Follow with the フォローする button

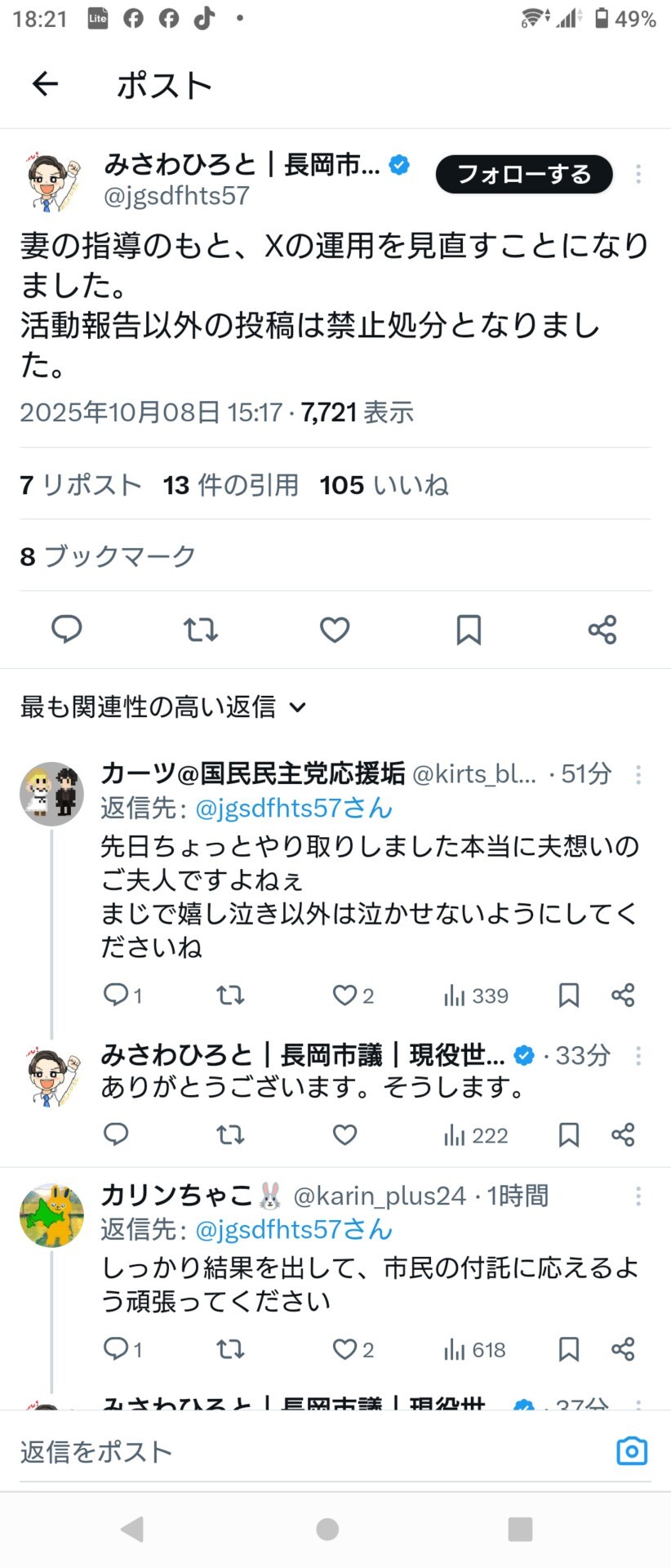524,174
